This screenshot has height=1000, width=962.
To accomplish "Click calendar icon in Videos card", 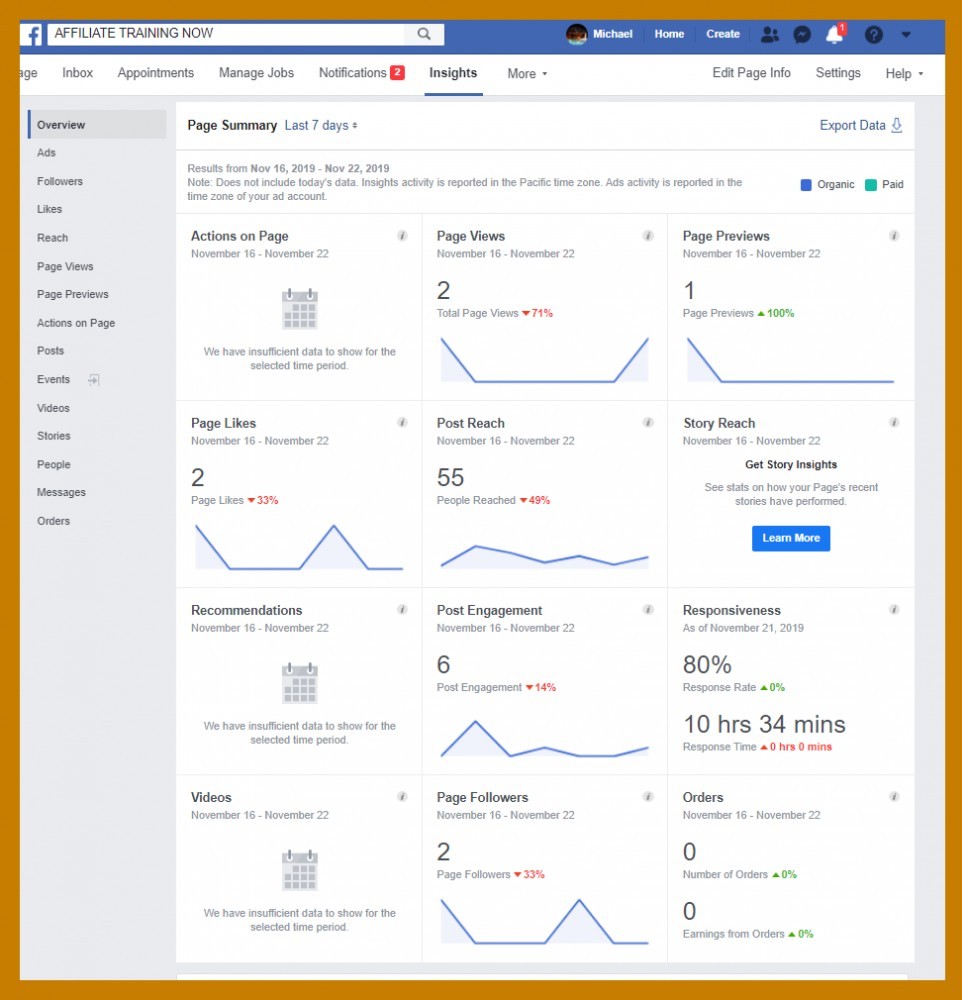I will pyautogui.click(x=300, y=870).
